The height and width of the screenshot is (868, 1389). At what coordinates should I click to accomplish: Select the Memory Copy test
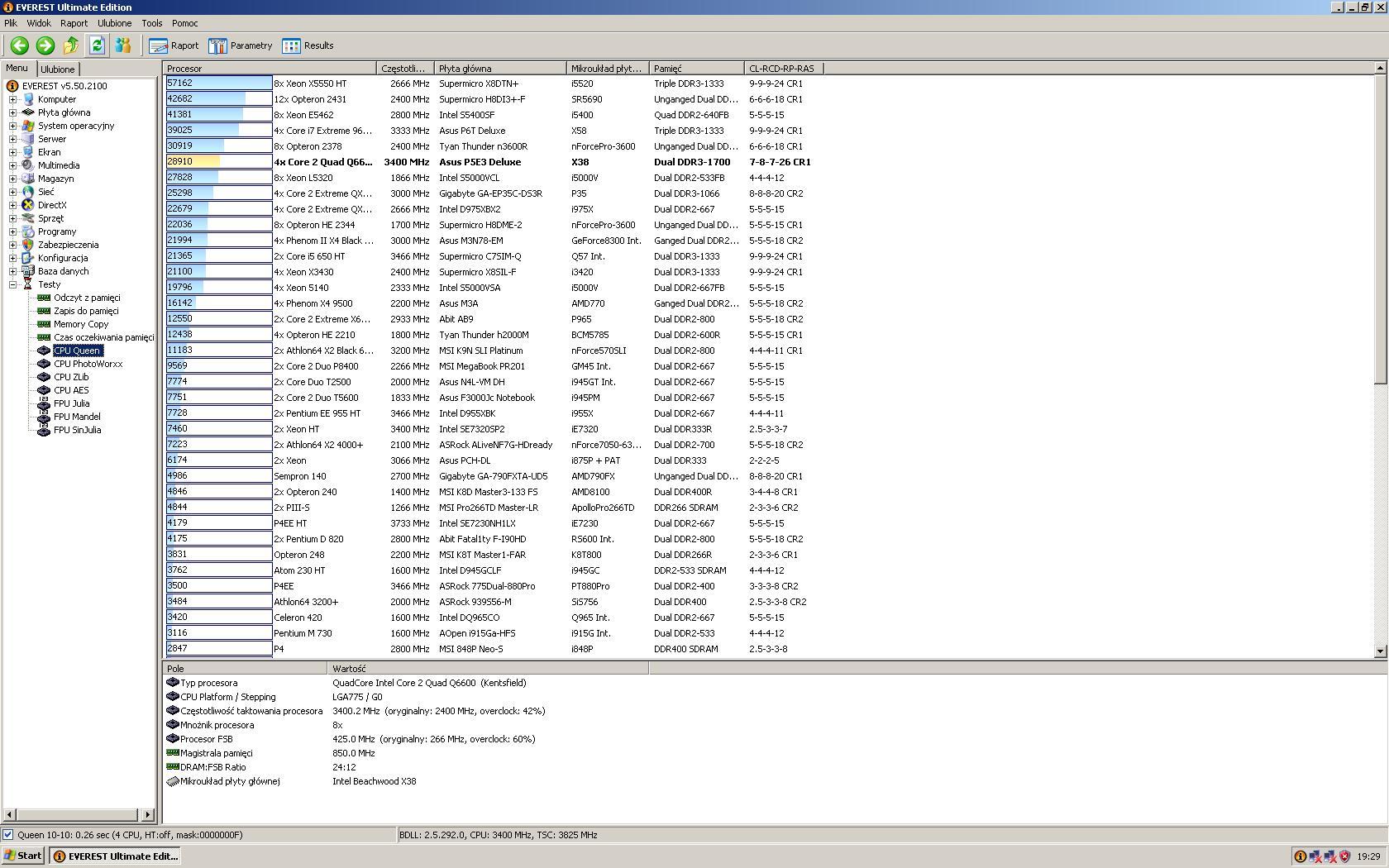tap(81, 324)
